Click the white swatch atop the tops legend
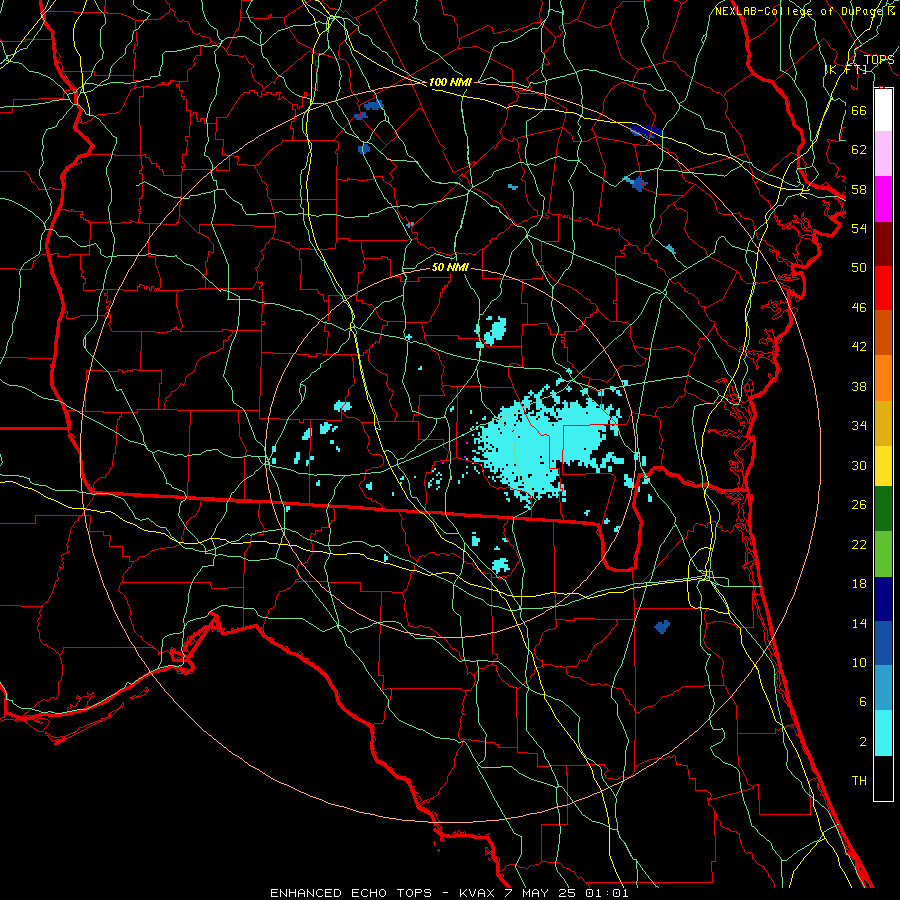900x900 pixels. pos(883,110)
